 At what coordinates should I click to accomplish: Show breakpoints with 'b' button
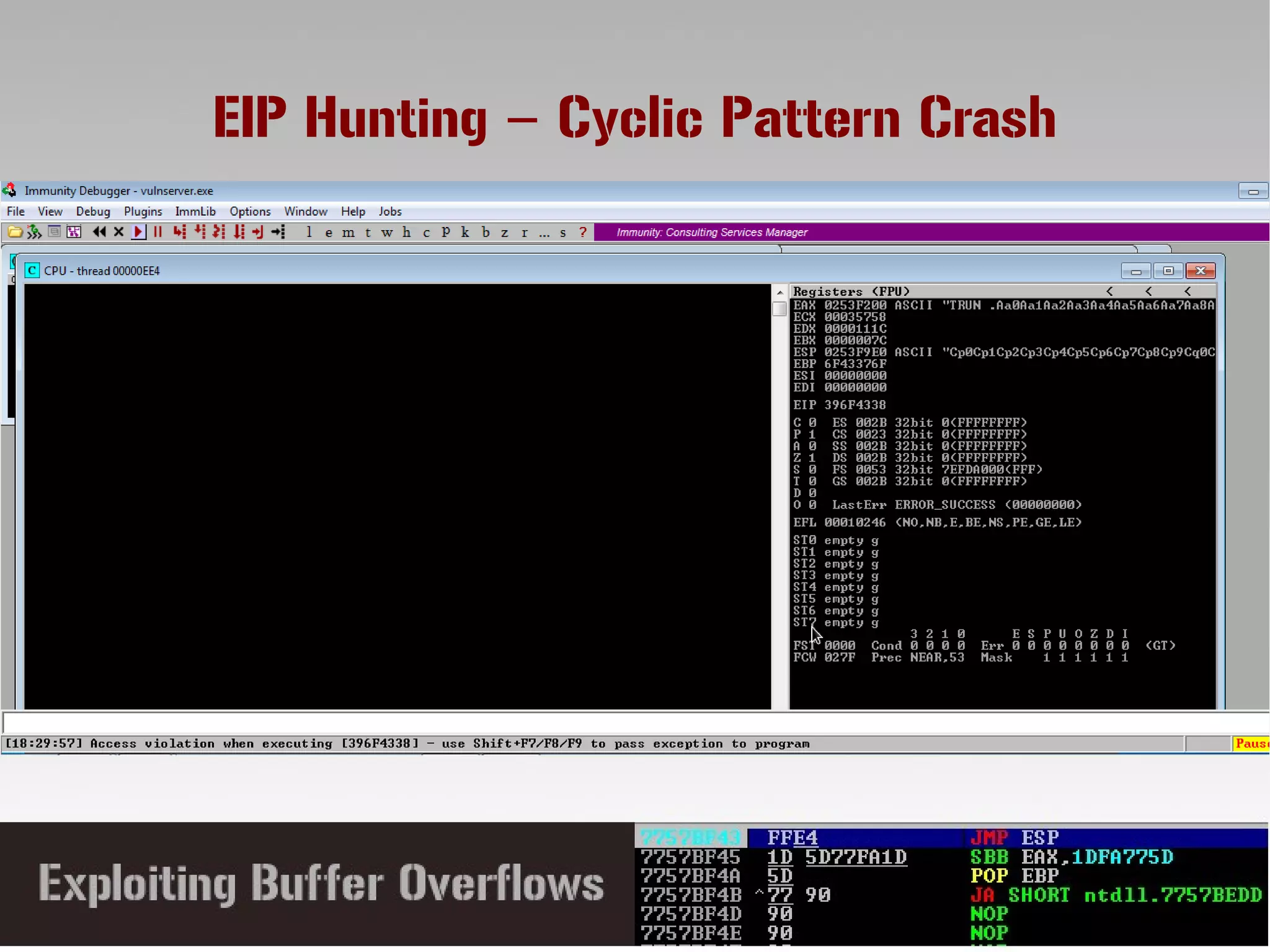click(x=486, y=233)
